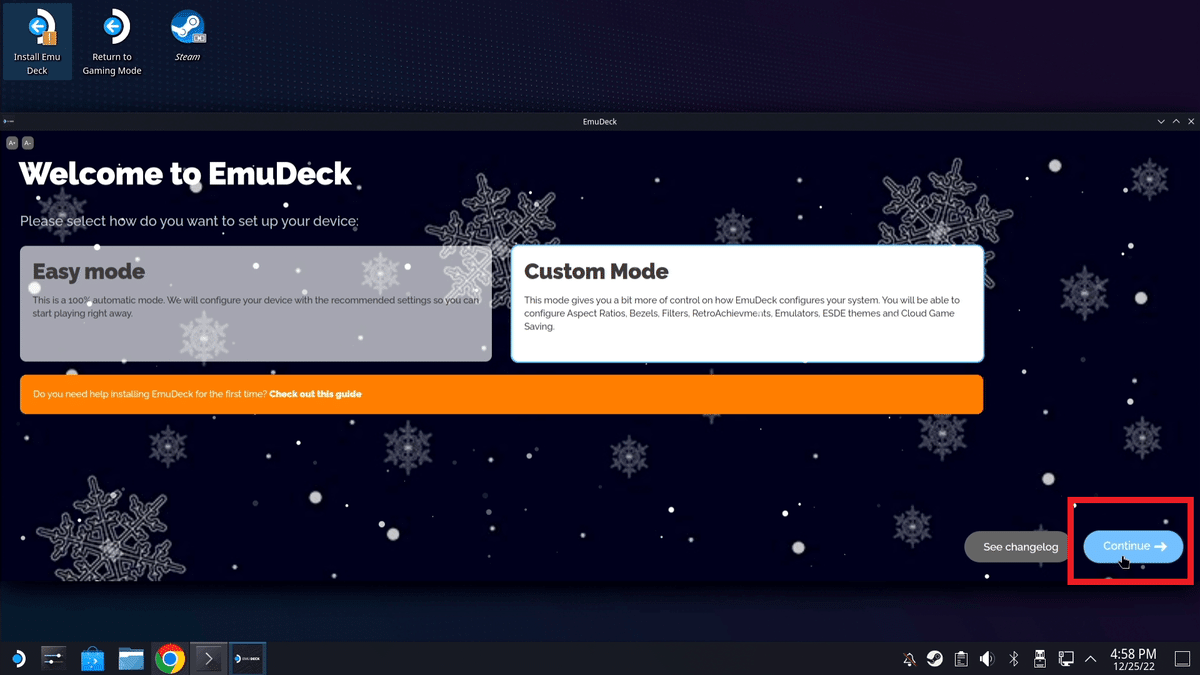Open notifications bell in system tray
The width and height of the screenshot is (1200, 675).
909,659
